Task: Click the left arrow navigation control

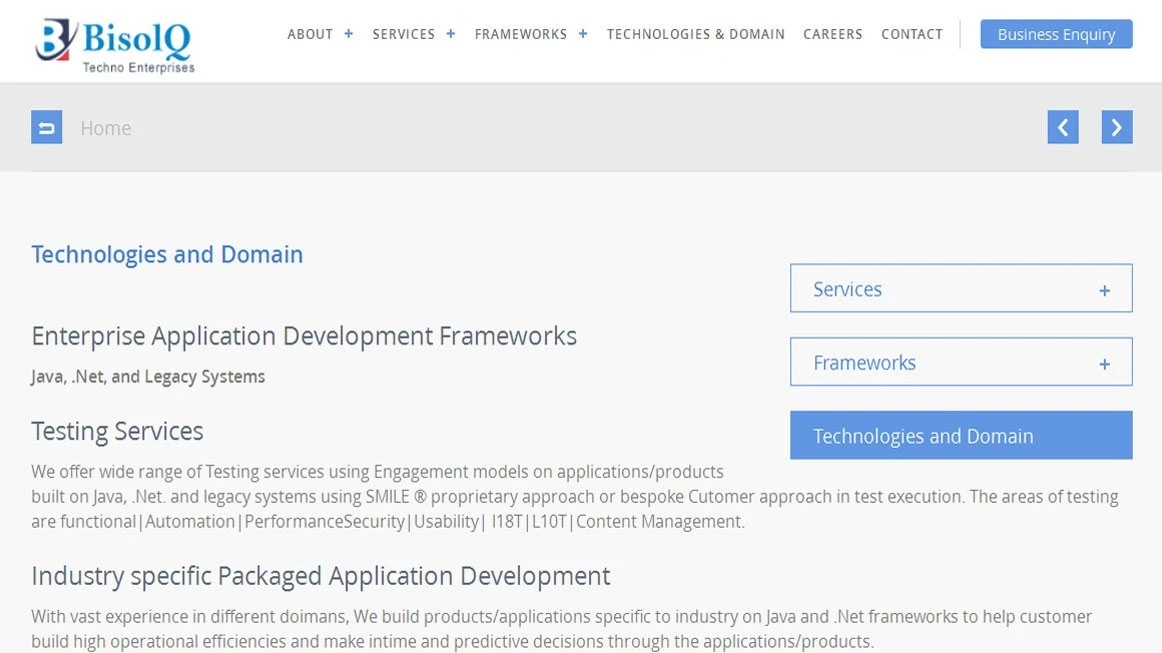Action: point(1063,127)
